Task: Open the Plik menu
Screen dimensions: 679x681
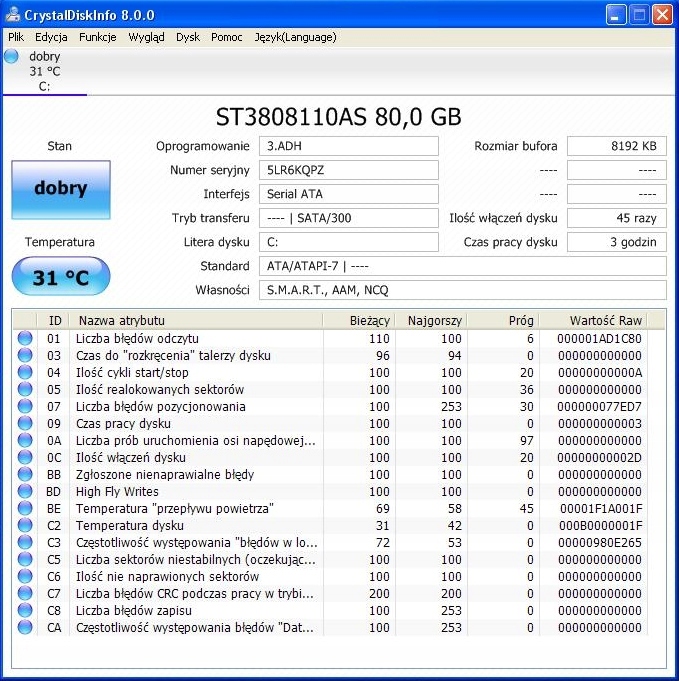Action: point(16,37)
